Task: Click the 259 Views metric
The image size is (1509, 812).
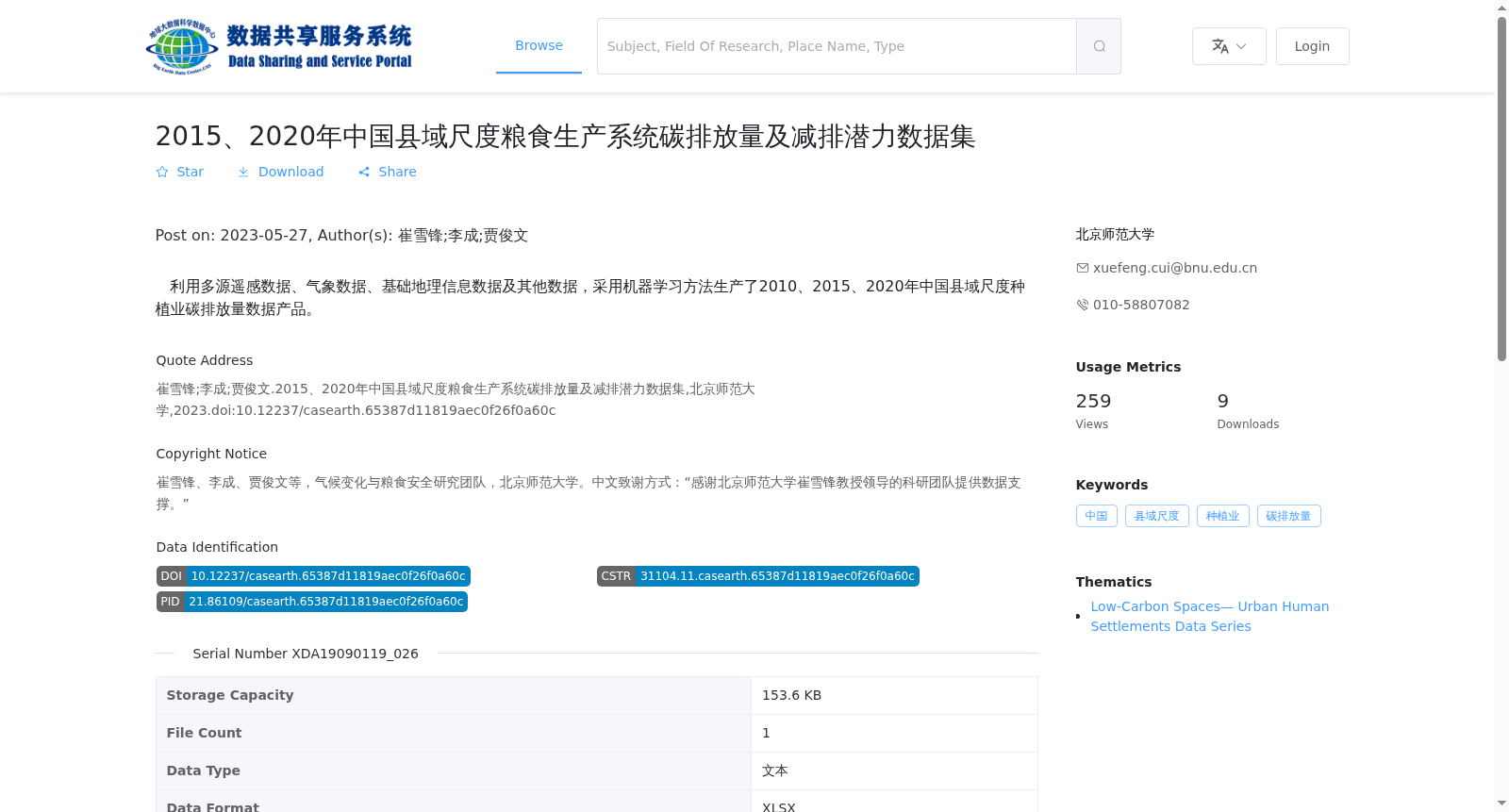Action: point(1093,411)
